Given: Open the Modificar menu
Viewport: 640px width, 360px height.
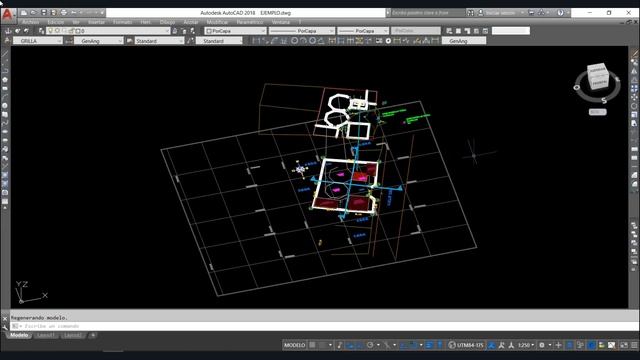Looking at the screenshot, I should click(x=217, y=22).
